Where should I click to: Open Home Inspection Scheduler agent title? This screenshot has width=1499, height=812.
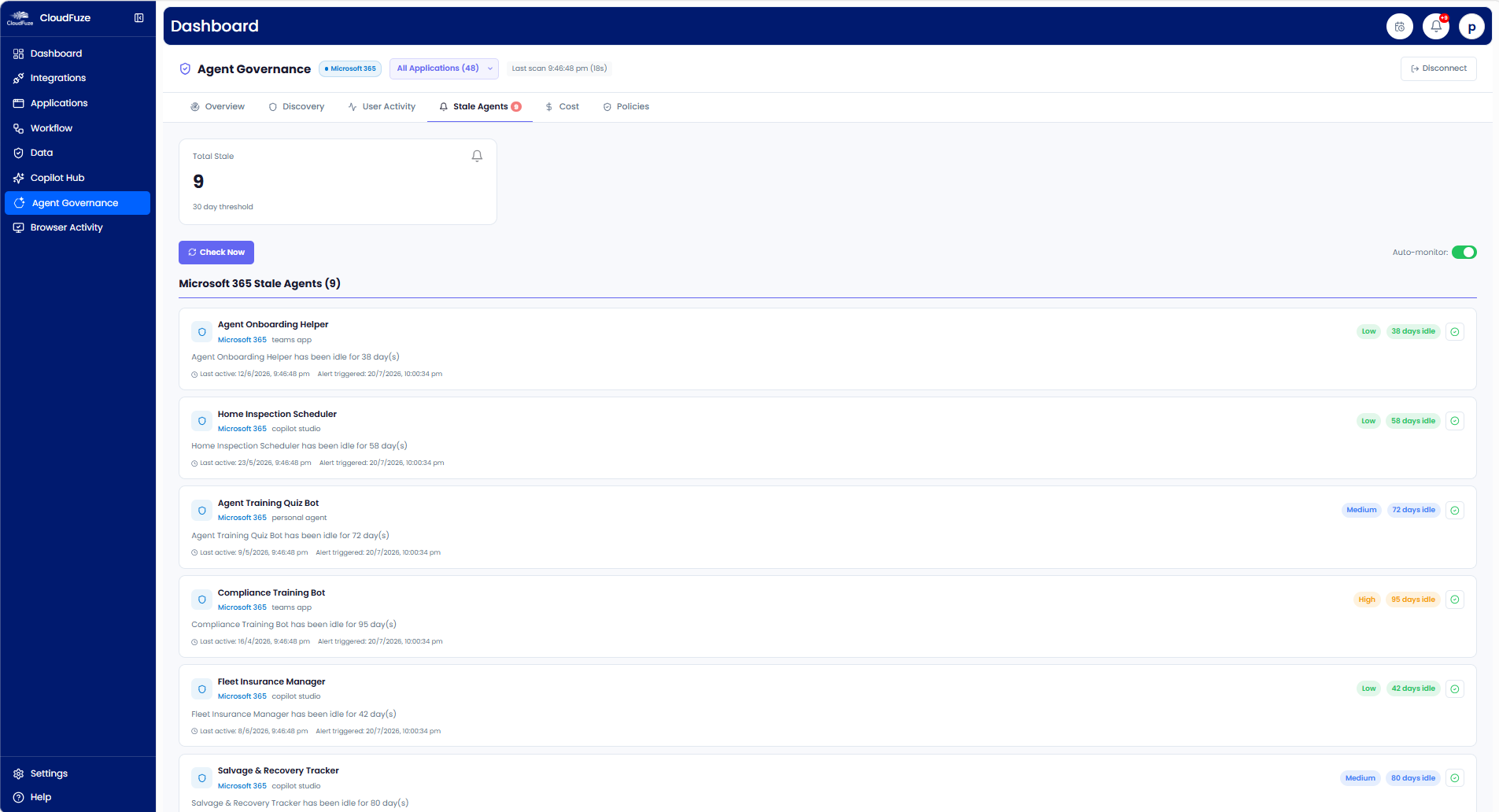[x=277, y=414]
